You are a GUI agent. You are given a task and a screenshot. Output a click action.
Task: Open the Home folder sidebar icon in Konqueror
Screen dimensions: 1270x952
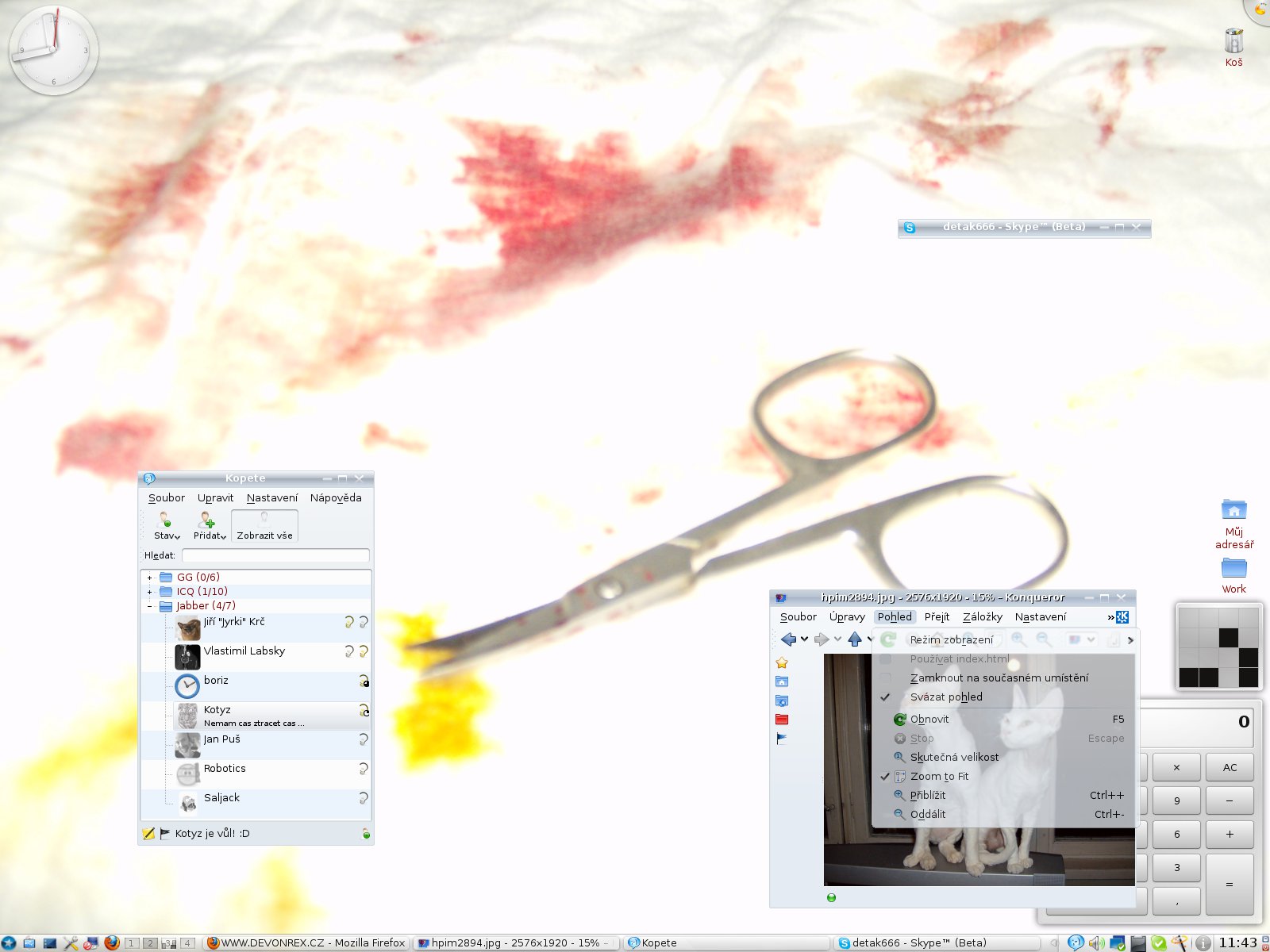tap(782, 681)
